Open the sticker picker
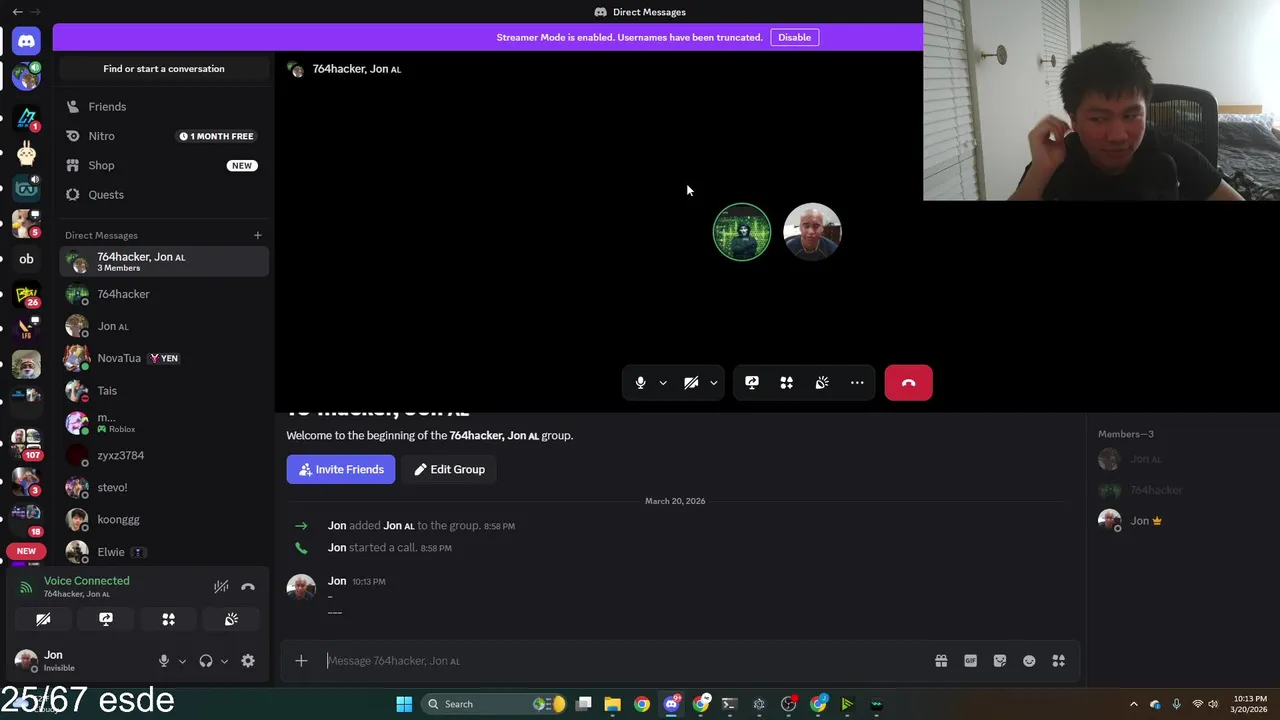Screen dimensions: 1280x720 pyautogui.click(x=1000, y=661)
